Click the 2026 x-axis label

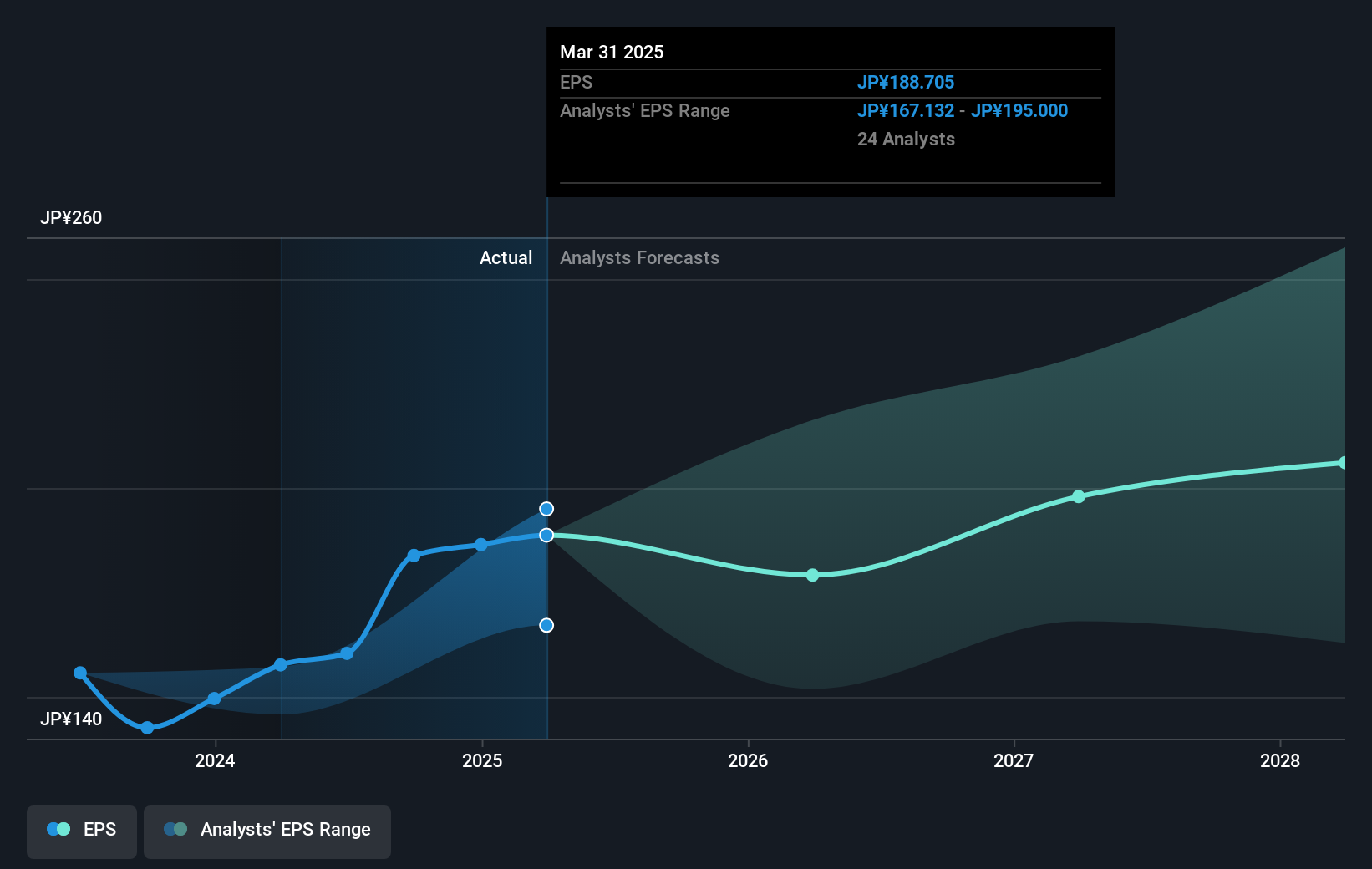pos(748,760)
